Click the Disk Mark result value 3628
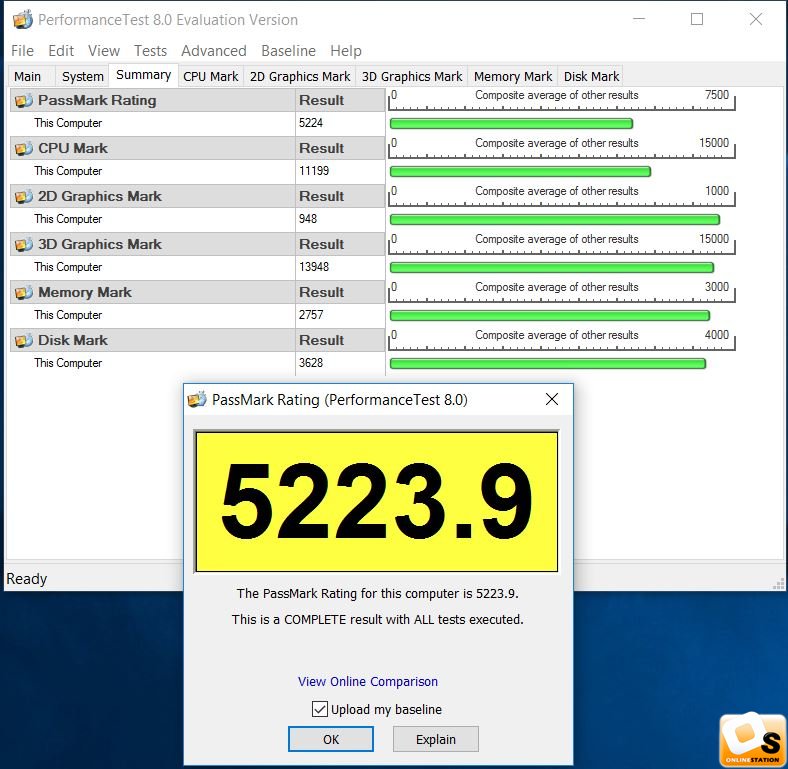 click(x=311, y=363)
